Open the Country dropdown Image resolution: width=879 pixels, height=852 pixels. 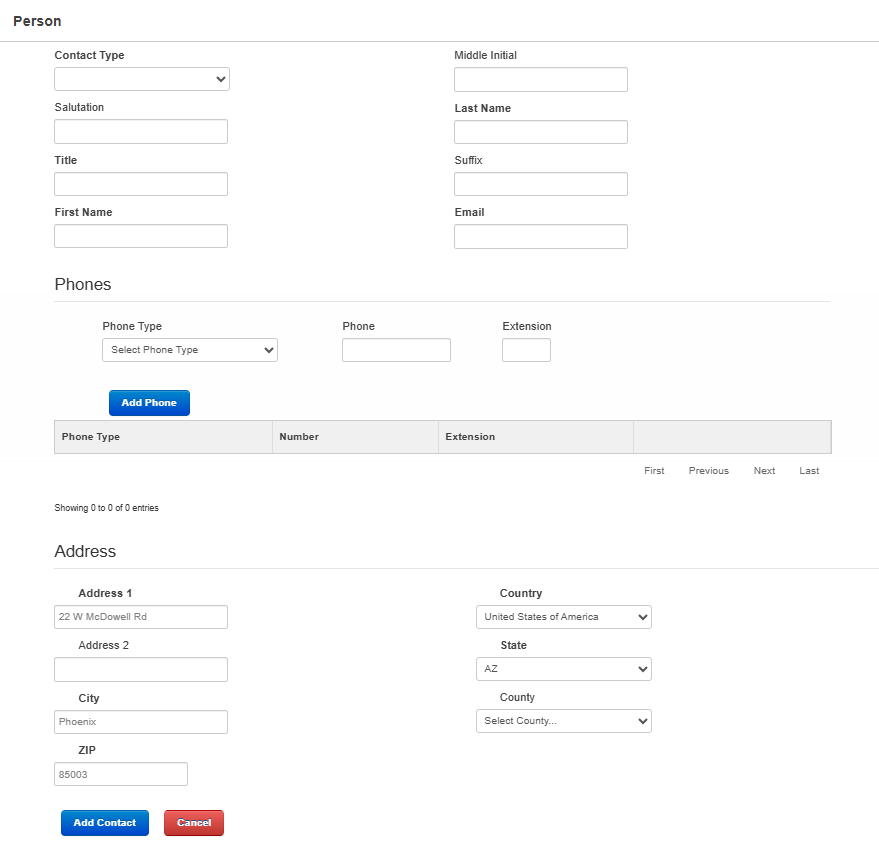[x=563, y=617]
